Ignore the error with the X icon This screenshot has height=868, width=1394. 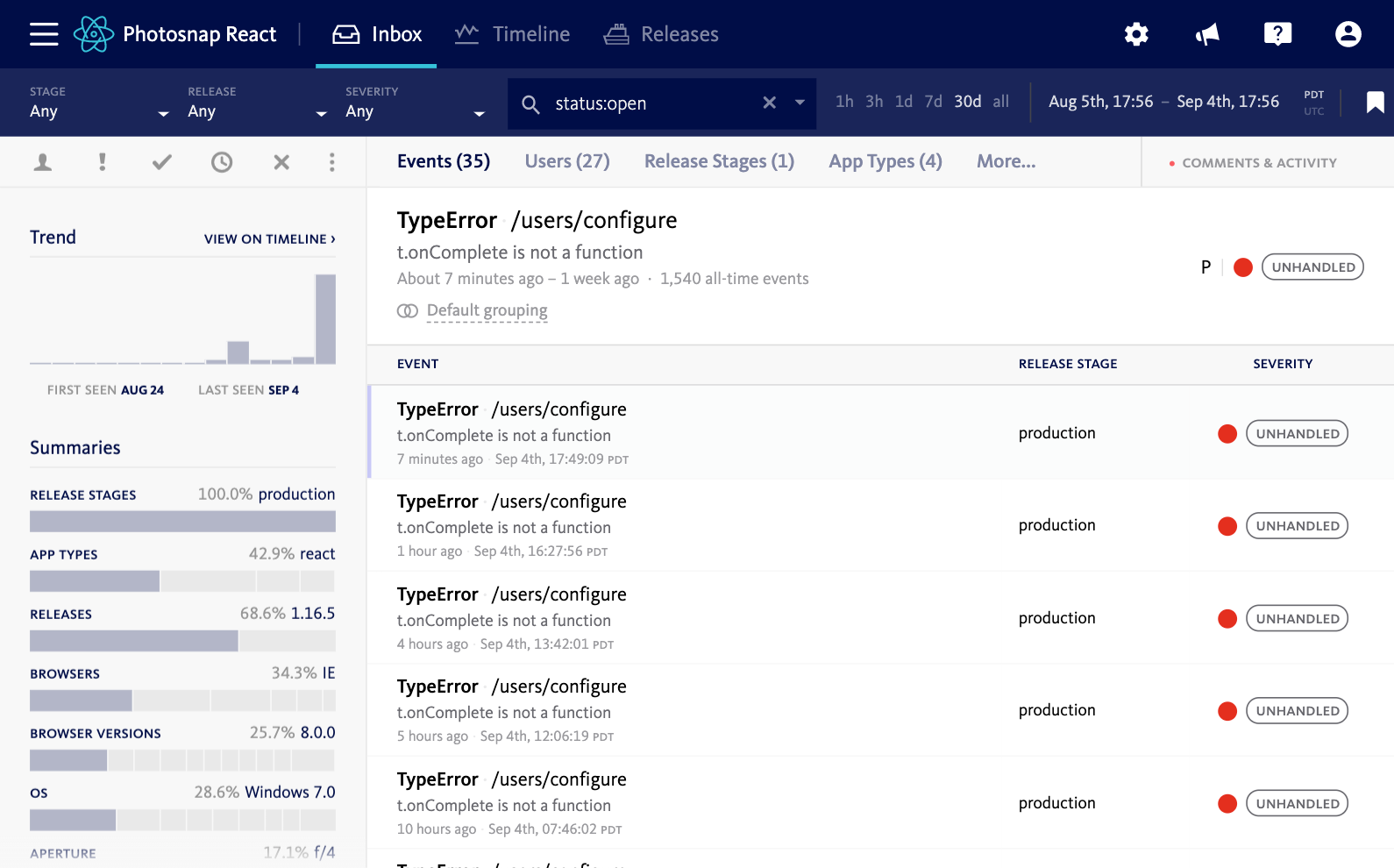click(281, 162)
